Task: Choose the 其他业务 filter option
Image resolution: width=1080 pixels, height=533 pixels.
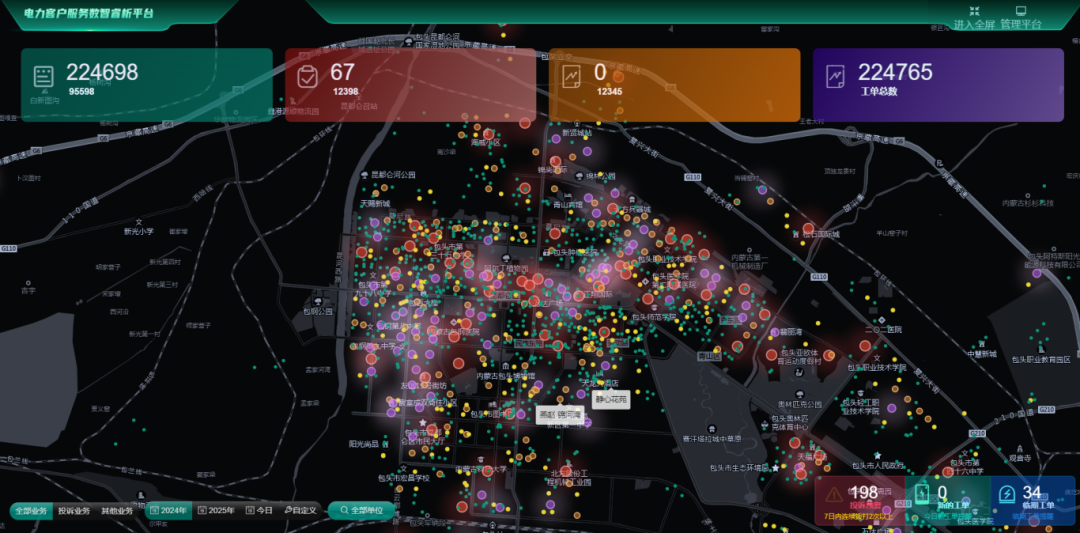Action: point(117,511)
